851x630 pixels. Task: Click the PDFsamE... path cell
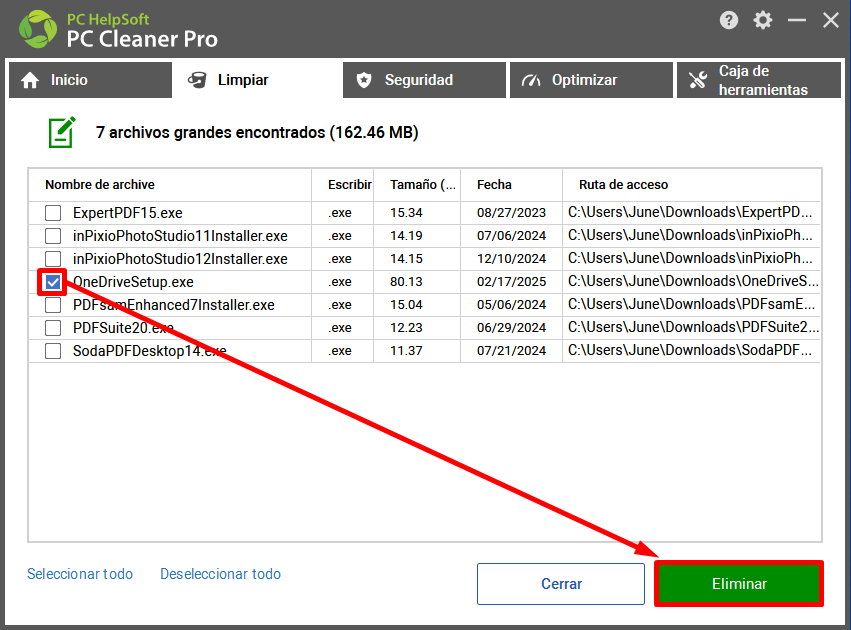point(691,304)
